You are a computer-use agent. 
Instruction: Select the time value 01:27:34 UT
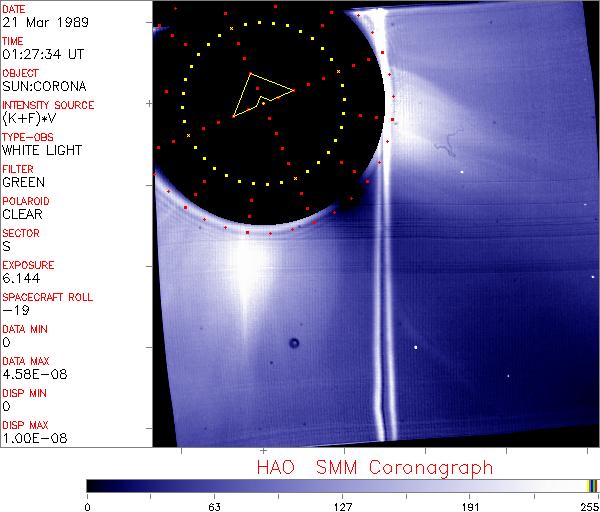[40, 54]
